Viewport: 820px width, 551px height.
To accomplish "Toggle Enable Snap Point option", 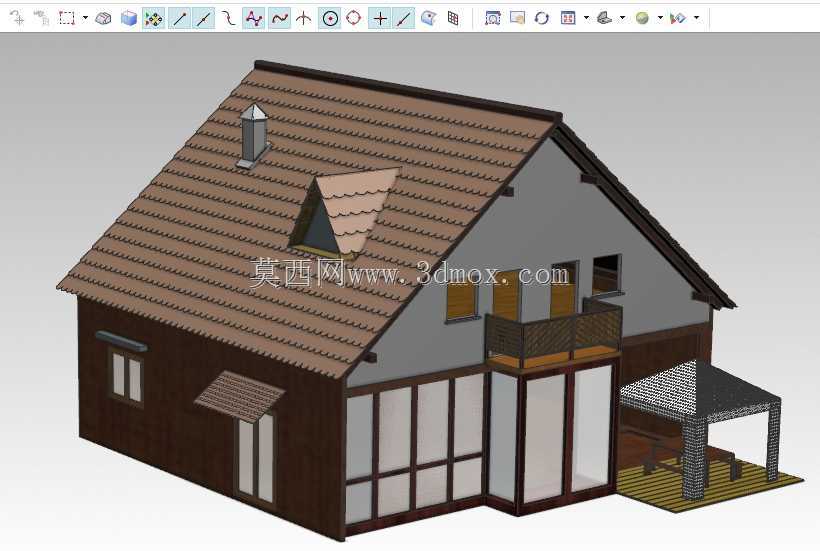I will pyautogui.click(x=154, y=19).
